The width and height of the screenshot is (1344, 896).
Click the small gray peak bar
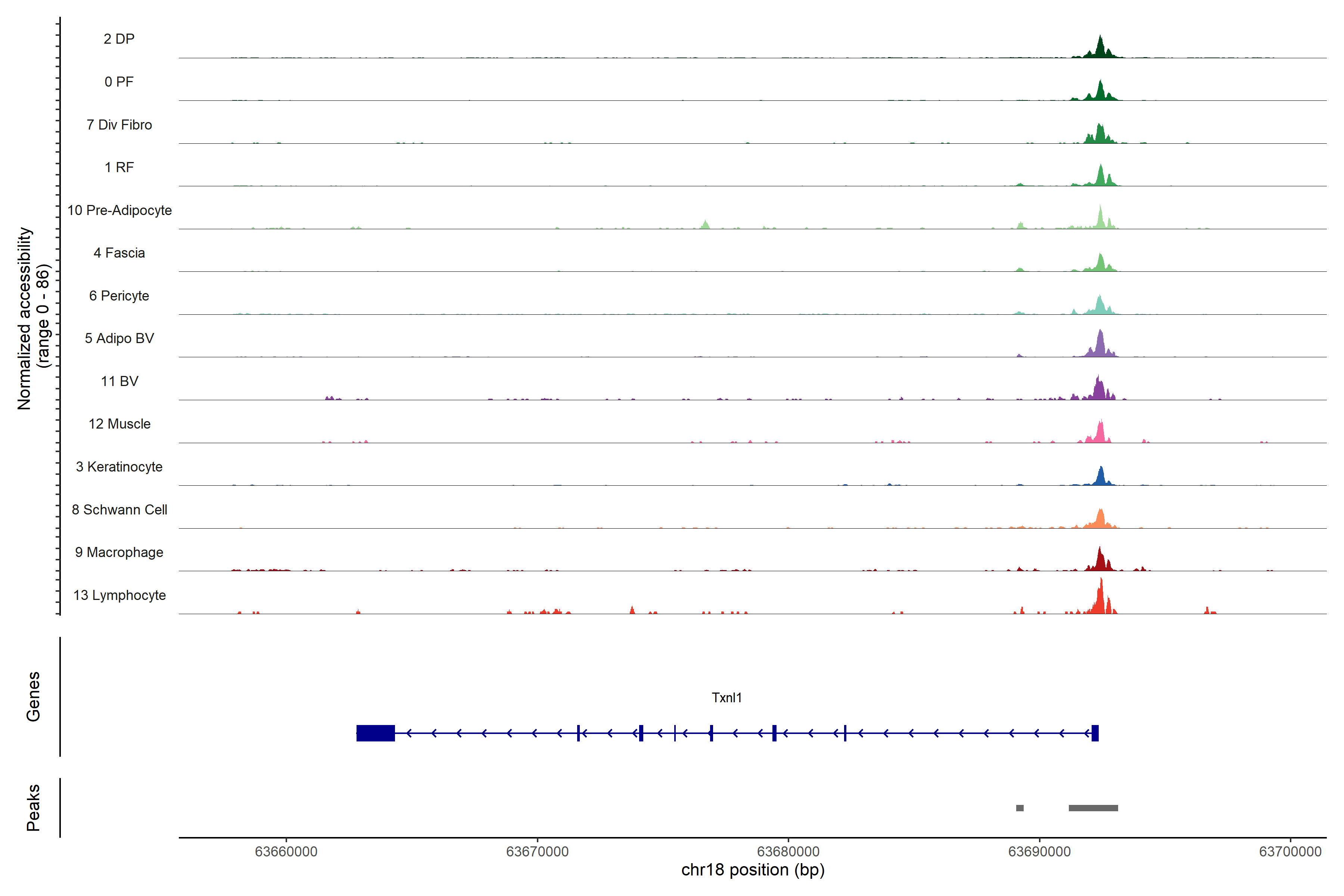coord(1020,808)
